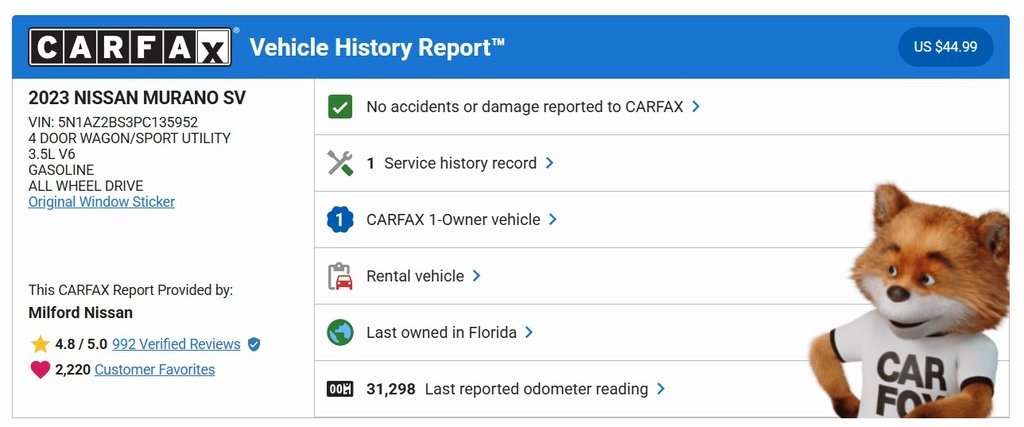Viewport: 1024px width, 427px height.
Task: Open the 992 Verified Reviews link
Action: pyautogui.click(x=176, y=344)
